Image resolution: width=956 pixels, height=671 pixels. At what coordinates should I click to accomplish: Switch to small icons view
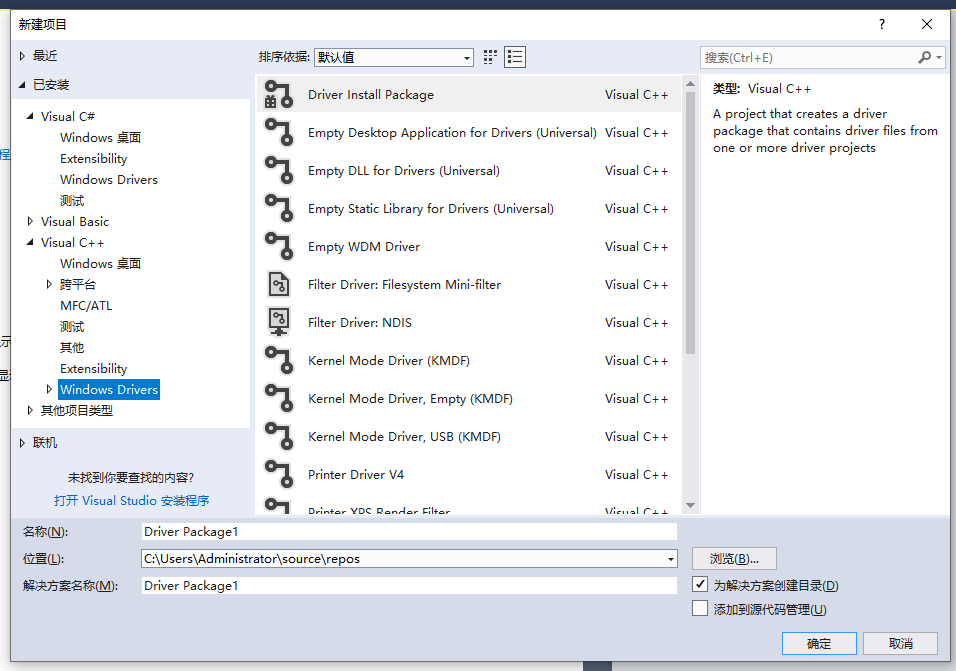coord(490,57)
